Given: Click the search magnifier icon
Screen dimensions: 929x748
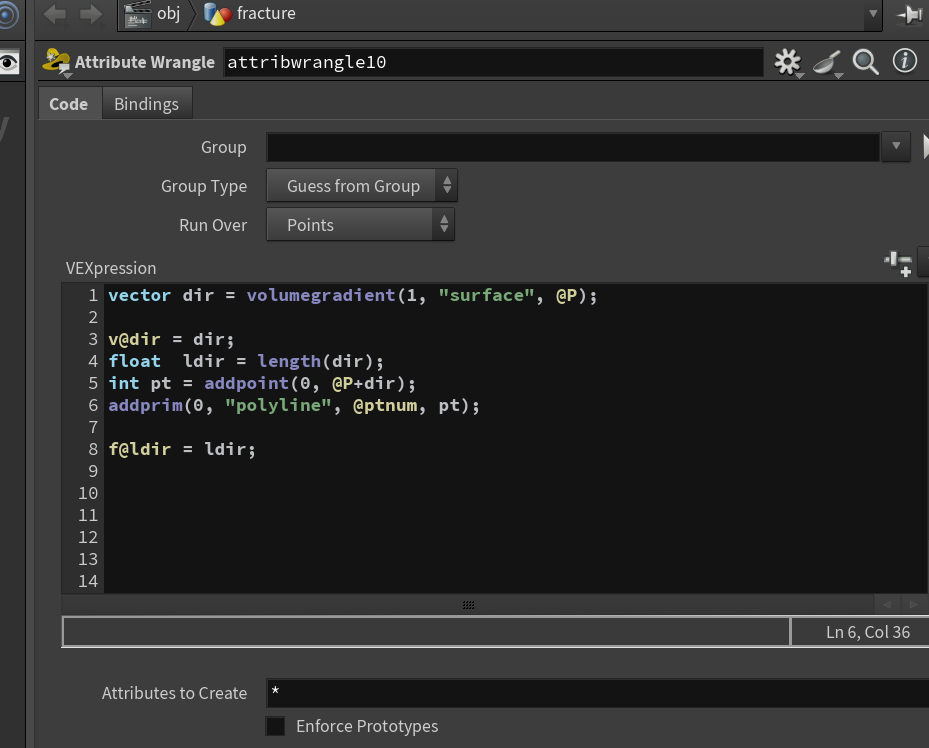Looking at the screenshot, I should click(865, 62).
